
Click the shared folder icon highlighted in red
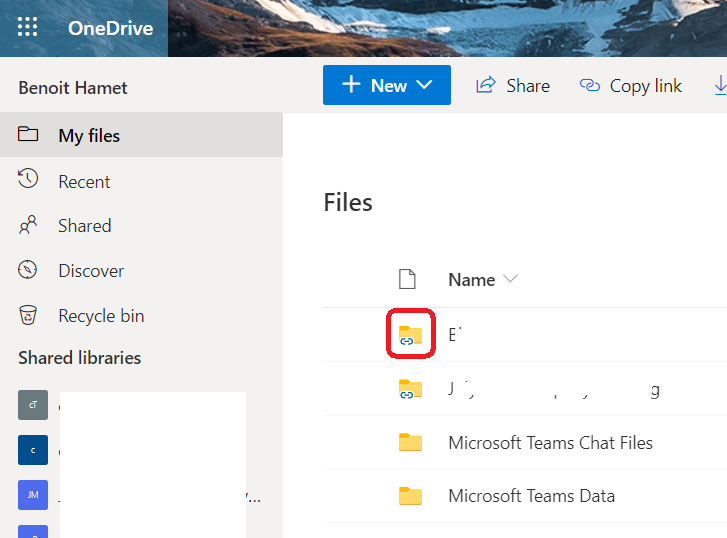pos(410,335)
